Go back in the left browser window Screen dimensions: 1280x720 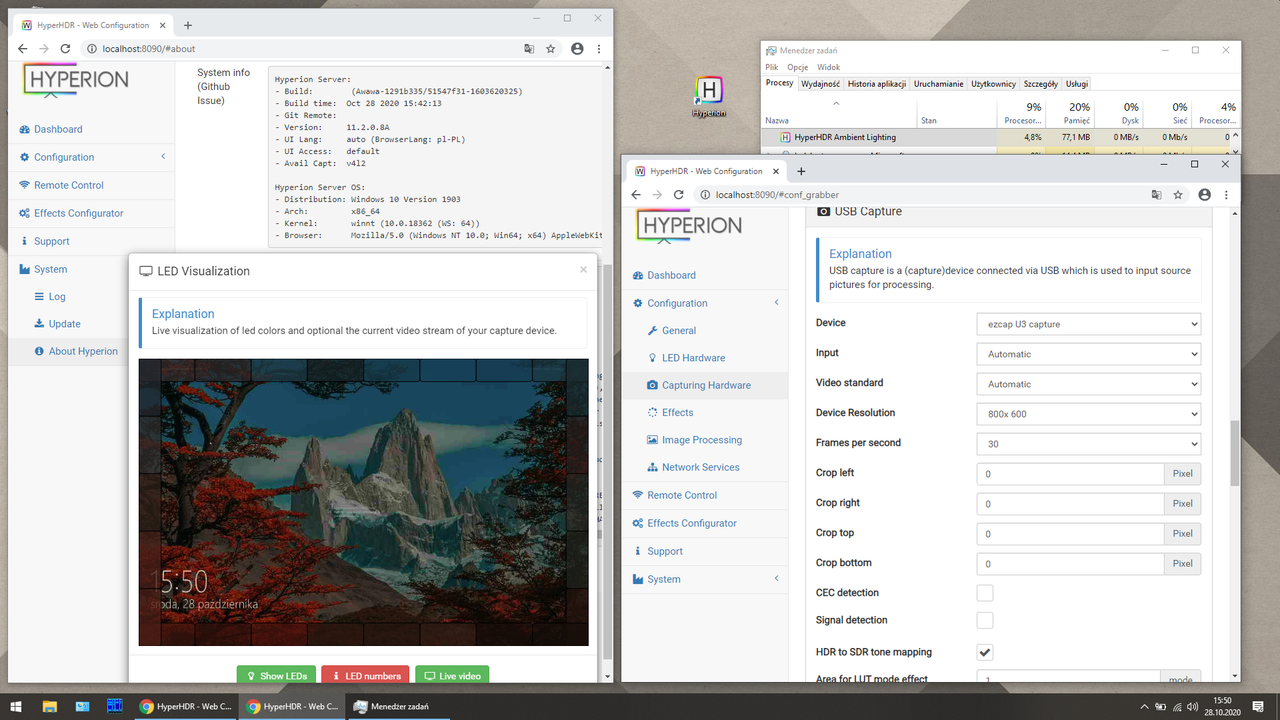click(x=24, y=48)
